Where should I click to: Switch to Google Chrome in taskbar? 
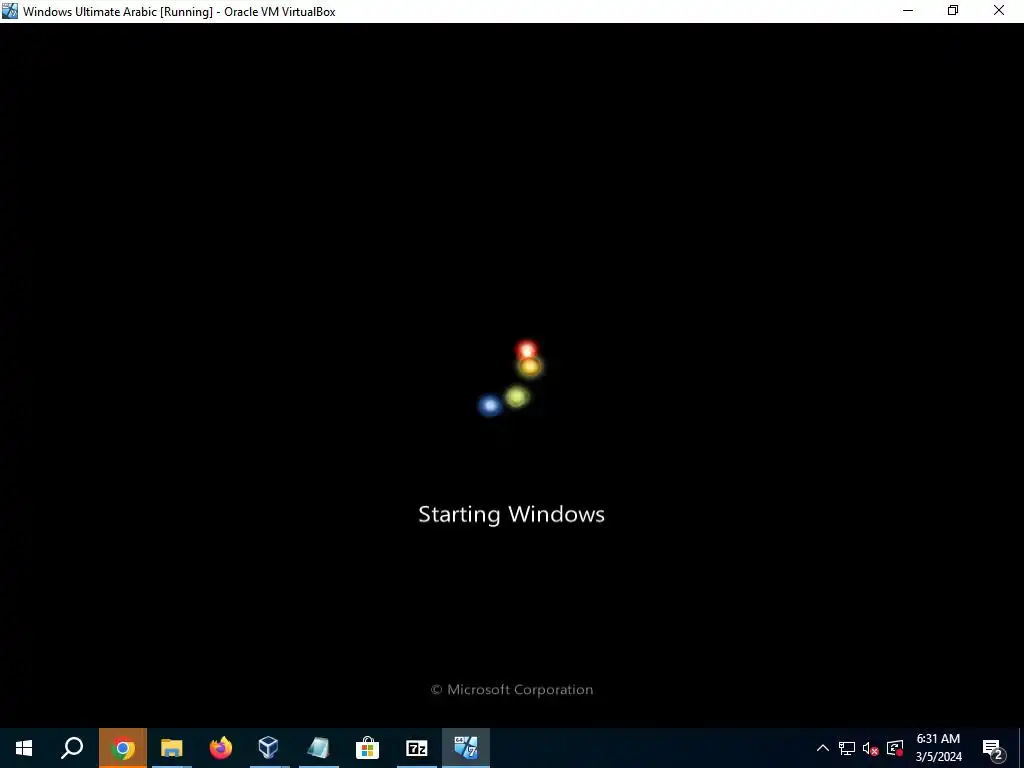point(123,748)
